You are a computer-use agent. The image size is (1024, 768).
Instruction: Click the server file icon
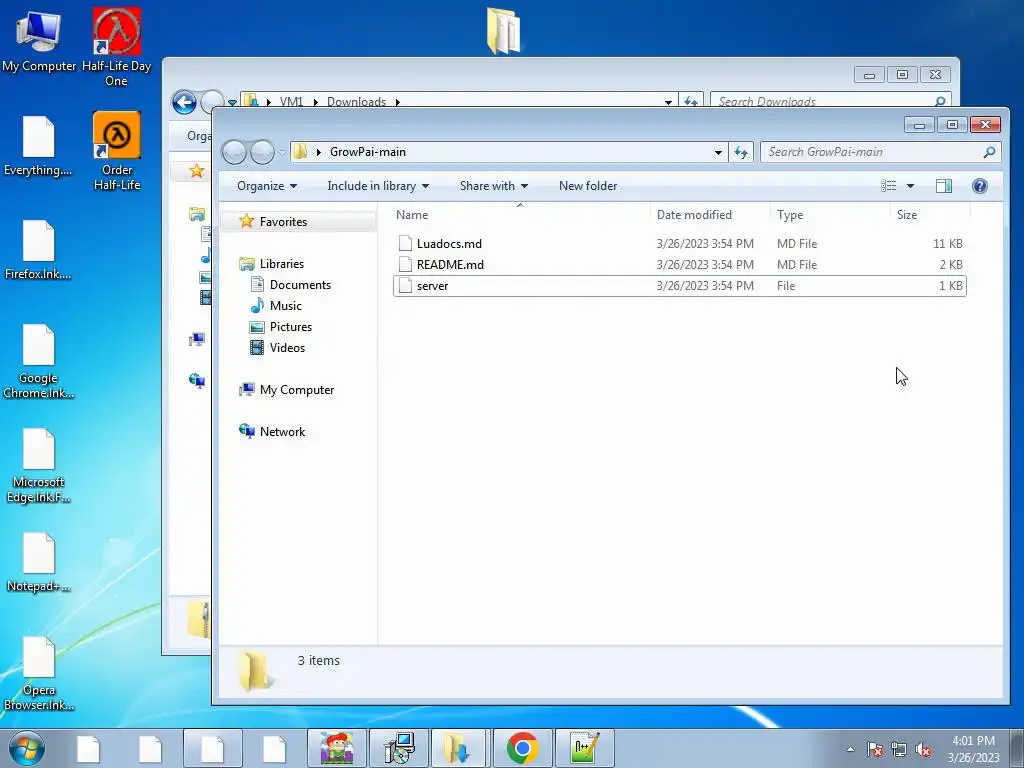coord(405,285)
